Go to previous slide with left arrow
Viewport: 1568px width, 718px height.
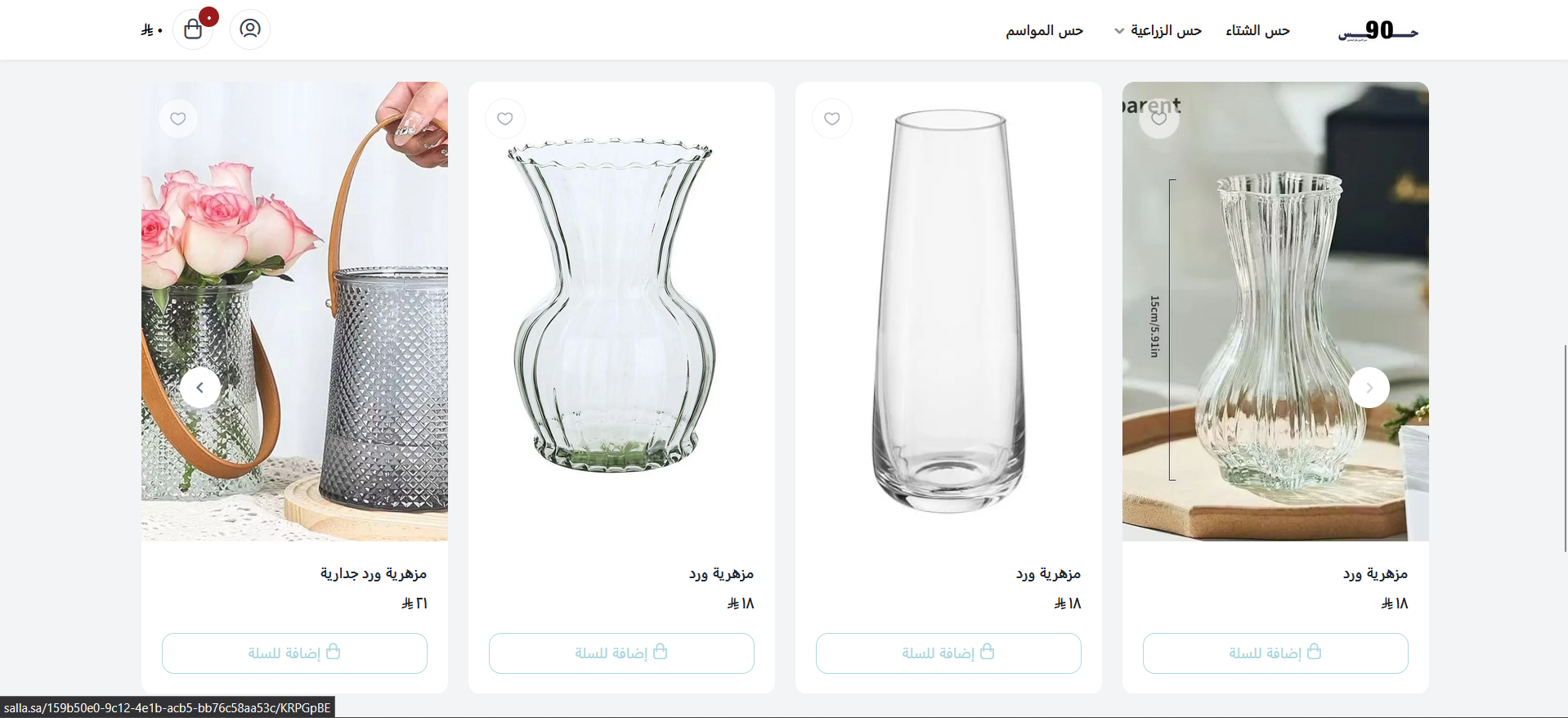click(x=200, y=388)
